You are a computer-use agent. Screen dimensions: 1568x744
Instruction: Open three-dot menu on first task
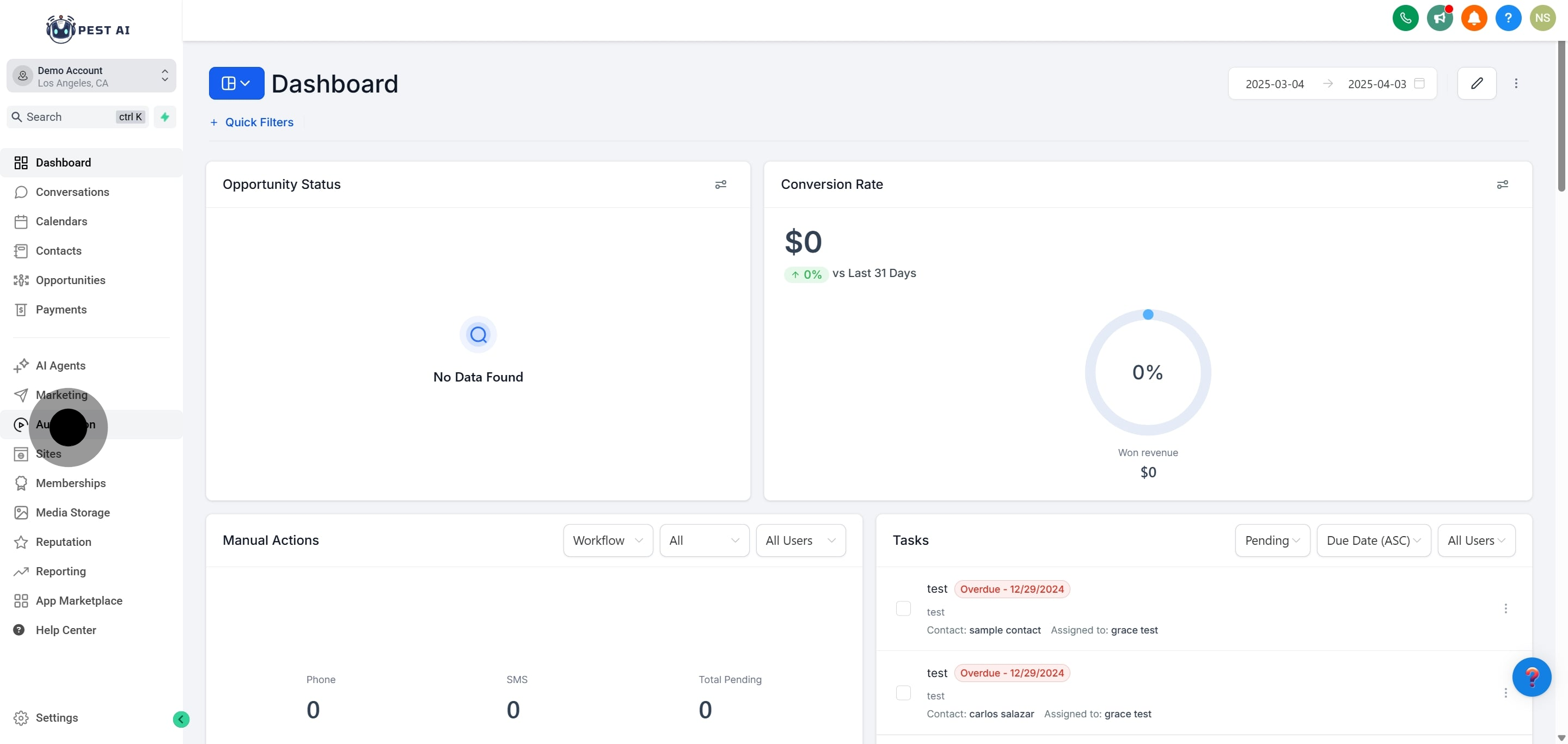(x=1505, y=608)
